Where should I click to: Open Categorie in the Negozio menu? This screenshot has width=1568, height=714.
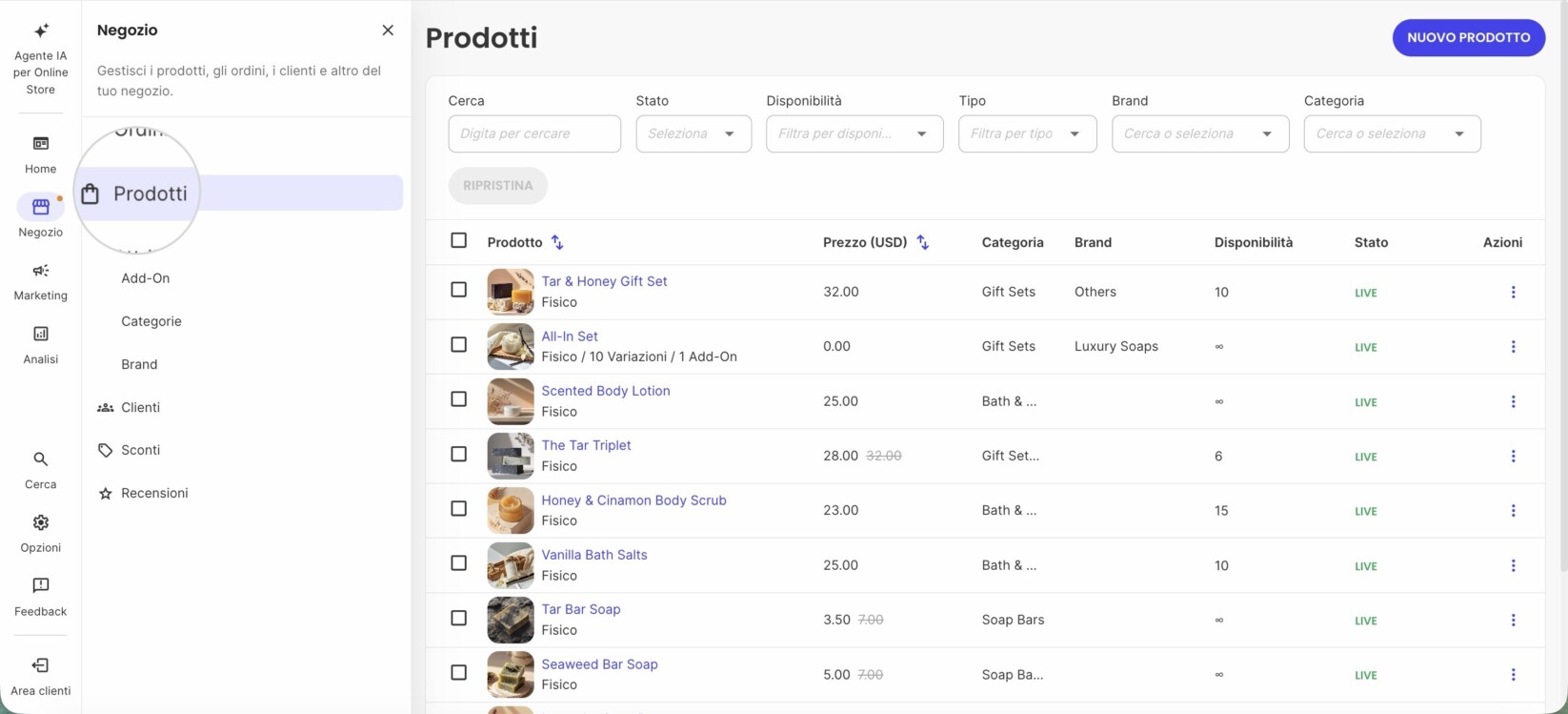(x=151, y=321)
